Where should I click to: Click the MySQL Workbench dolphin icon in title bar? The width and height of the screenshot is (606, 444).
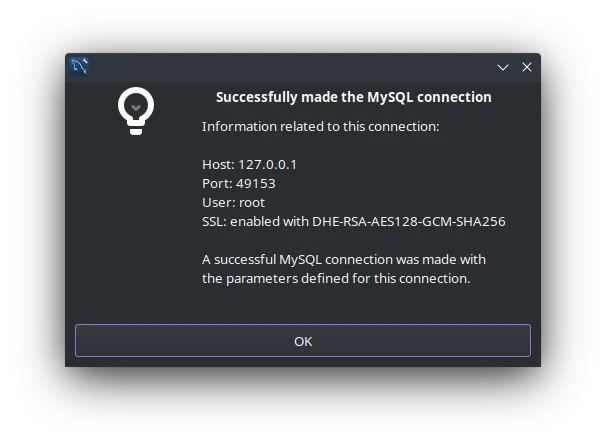(x=80, y=67)
